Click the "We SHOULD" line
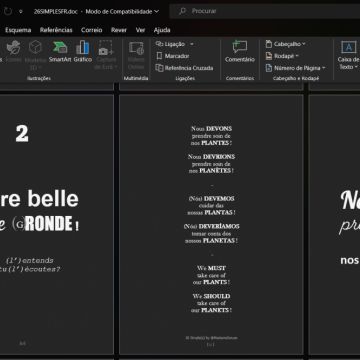The image size is (360, 360). click(211, 296)
